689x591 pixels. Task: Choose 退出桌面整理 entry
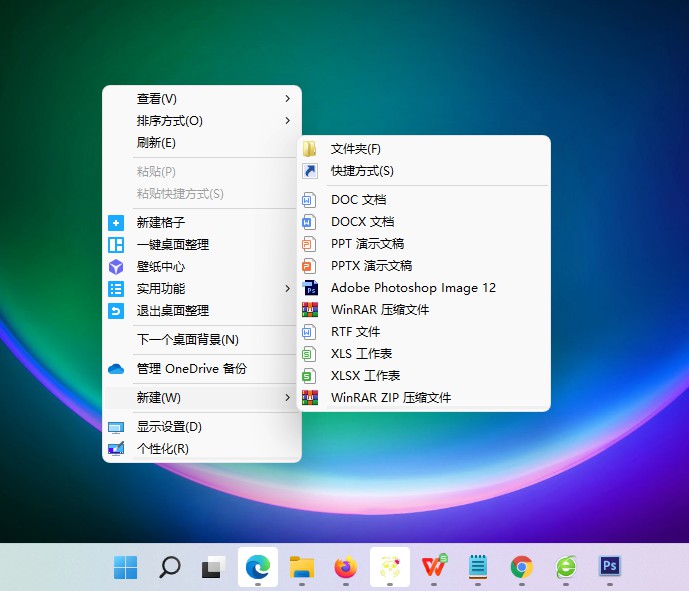point(202,311)
